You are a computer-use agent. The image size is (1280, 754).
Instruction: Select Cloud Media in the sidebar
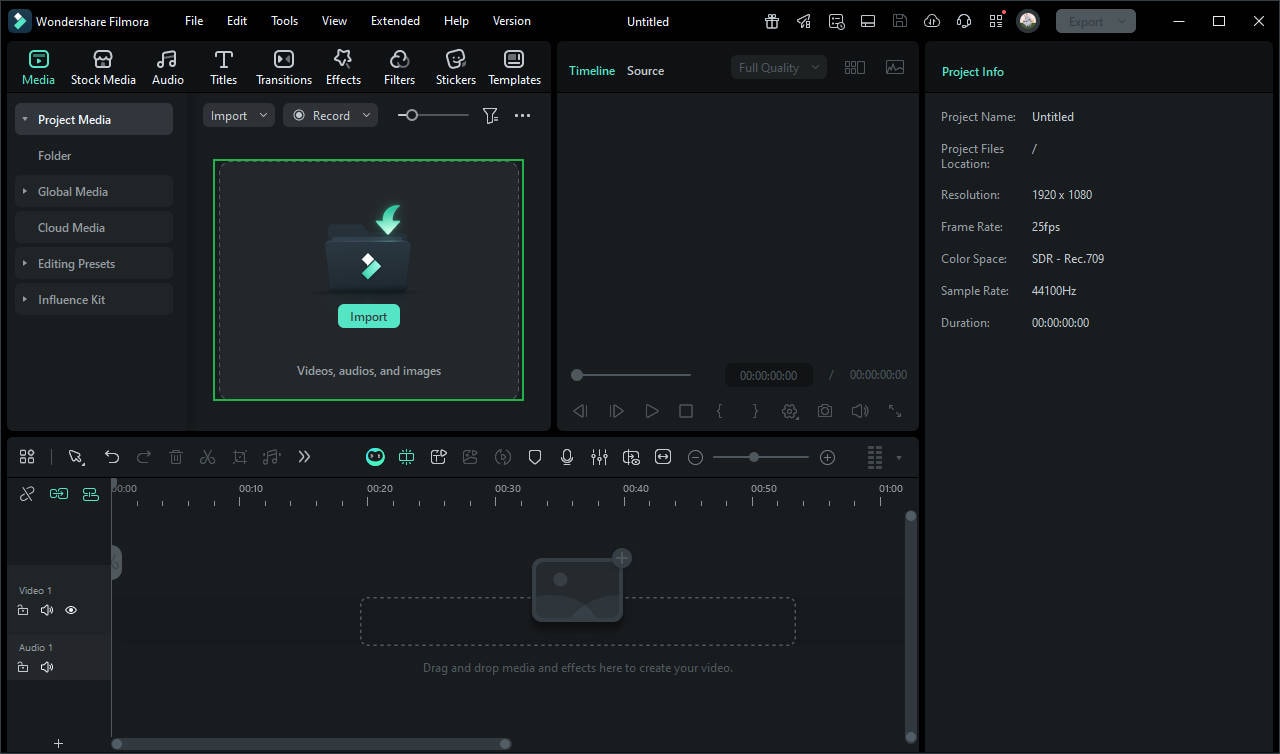point(71,227)
